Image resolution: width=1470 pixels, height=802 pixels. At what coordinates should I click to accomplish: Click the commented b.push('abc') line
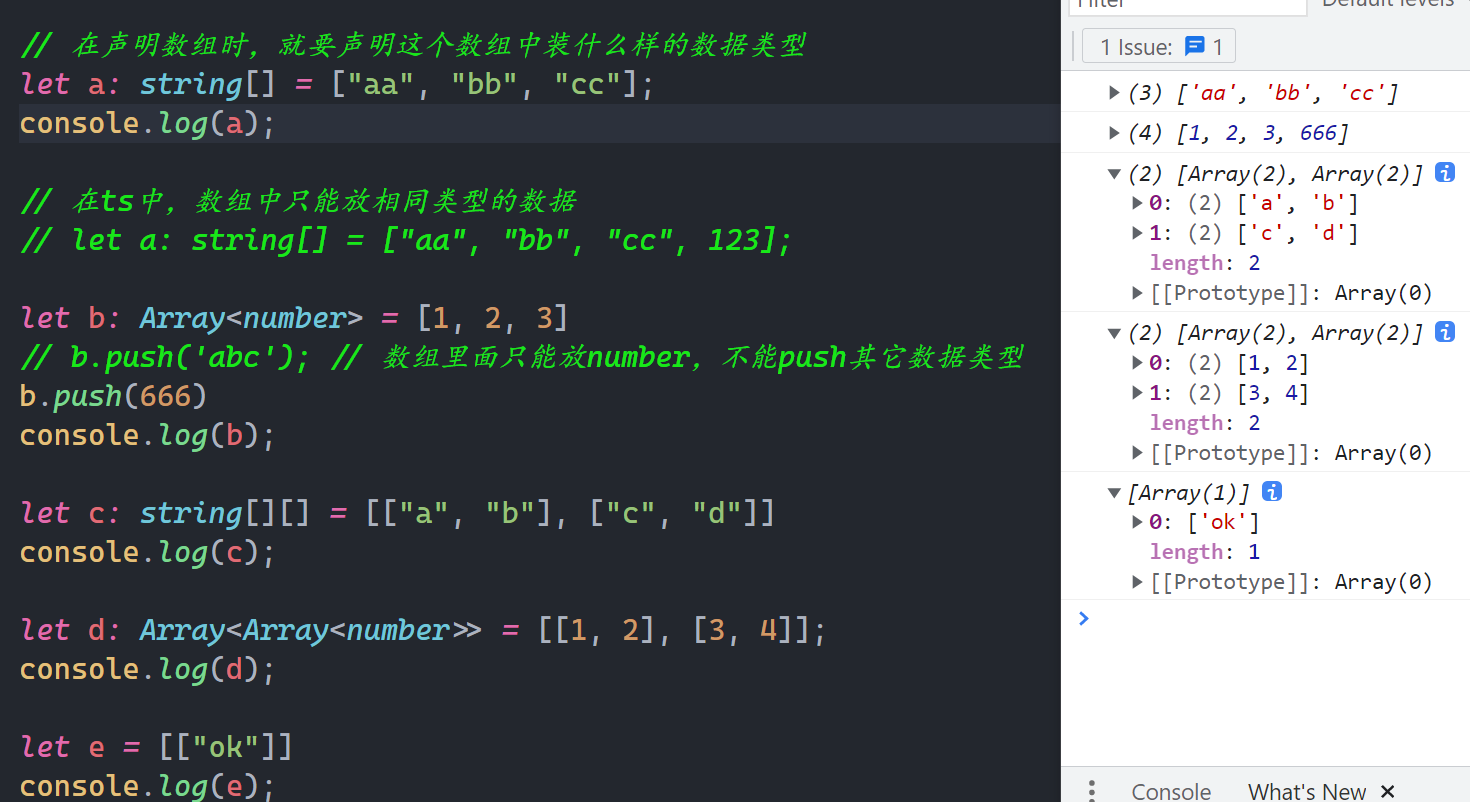point(521,357)
